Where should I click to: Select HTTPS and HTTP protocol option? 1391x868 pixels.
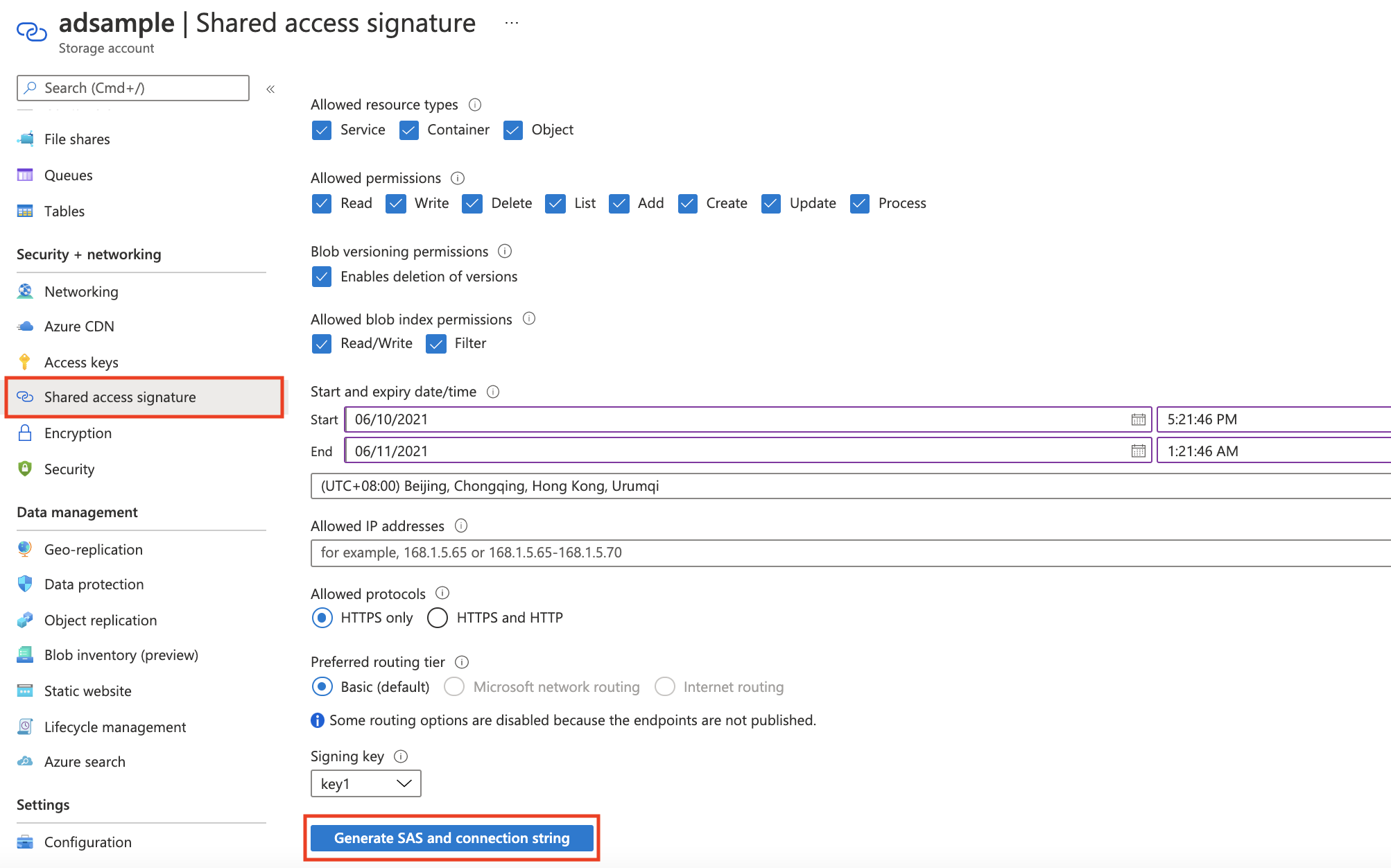436,617
